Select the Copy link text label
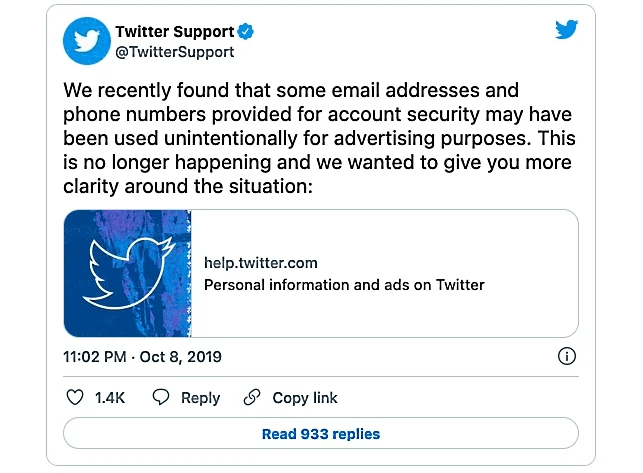The height and width of the screenshot is (473, 643). 305,398
